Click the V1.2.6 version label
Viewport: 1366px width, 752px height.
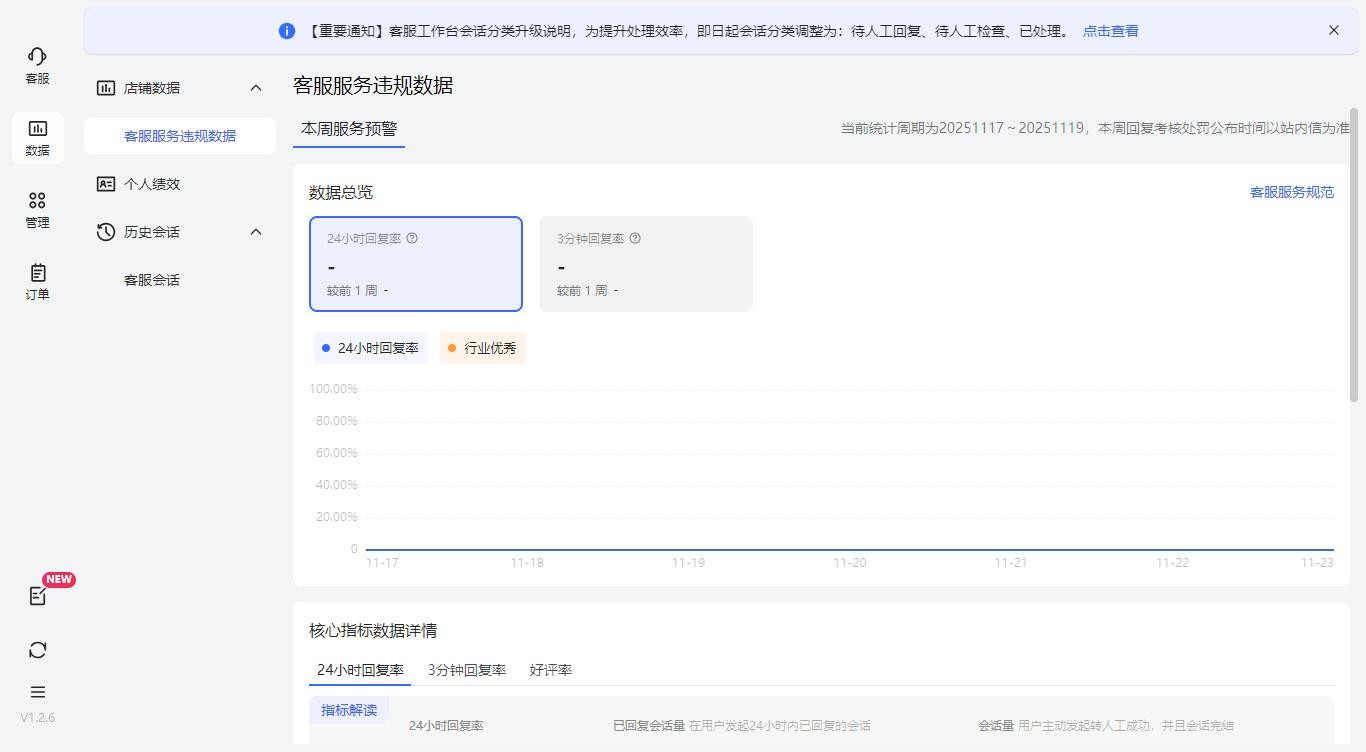click(37, 718)
